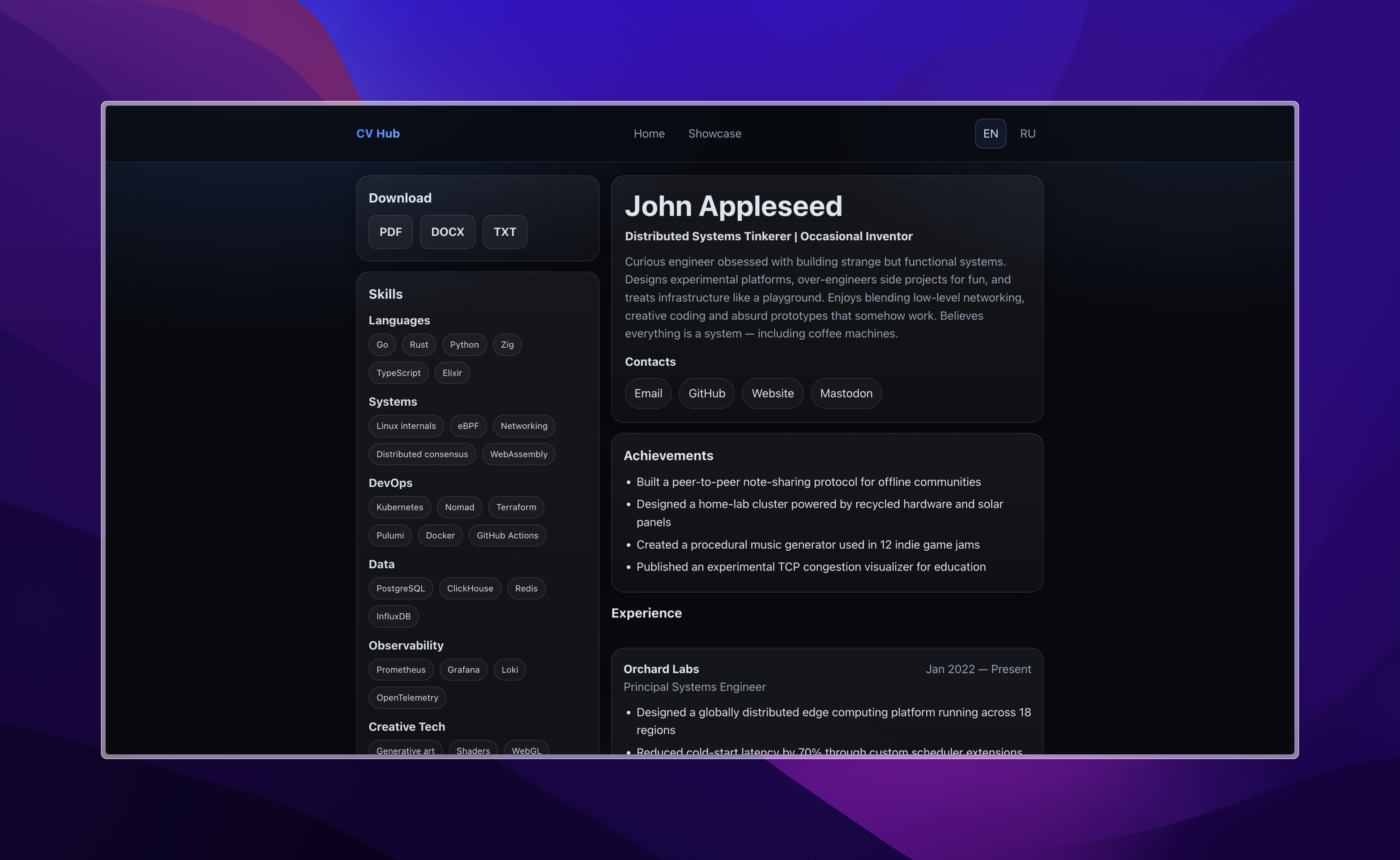Pick the ClickHouse data chip
The height and width of the screenshot is (860, 1400).
[x=470, y=589]
